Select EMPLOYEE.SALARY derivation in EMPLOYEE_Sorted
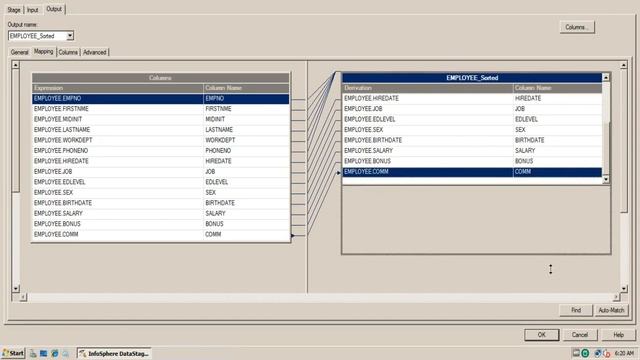Screen dimensions: 640x360 point(427,151)
